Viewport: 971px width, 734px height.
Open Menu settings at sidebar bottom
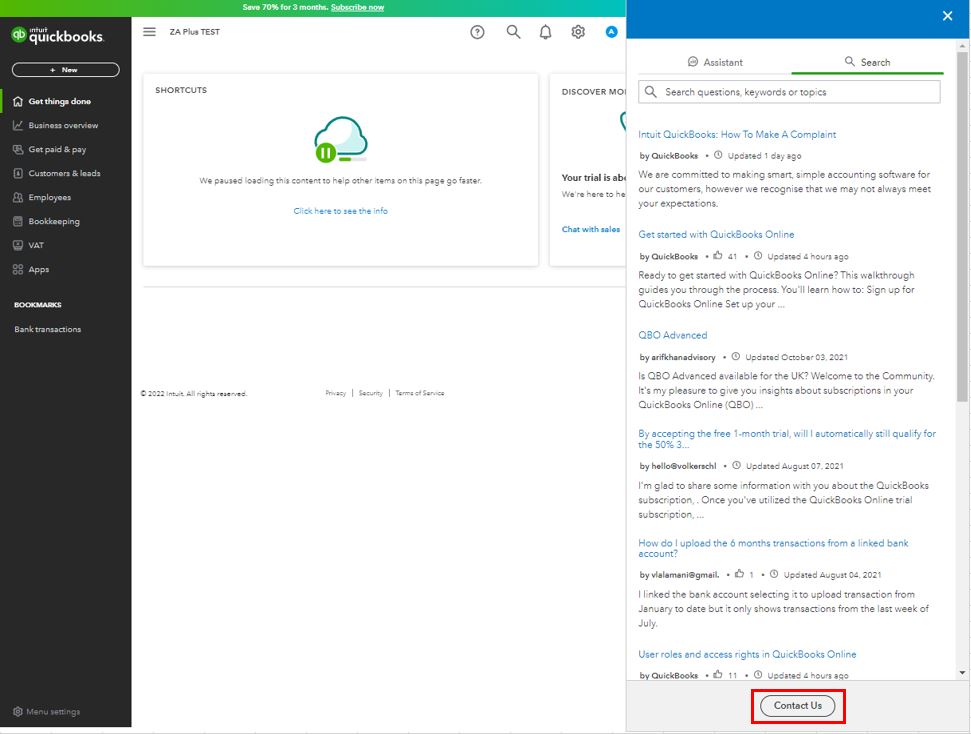[x=47, y=712]
